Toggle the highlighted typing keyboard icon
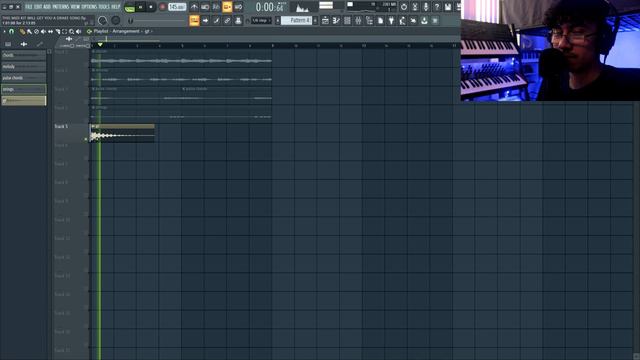The image size is (640, 360). click(x=194, y=20)
